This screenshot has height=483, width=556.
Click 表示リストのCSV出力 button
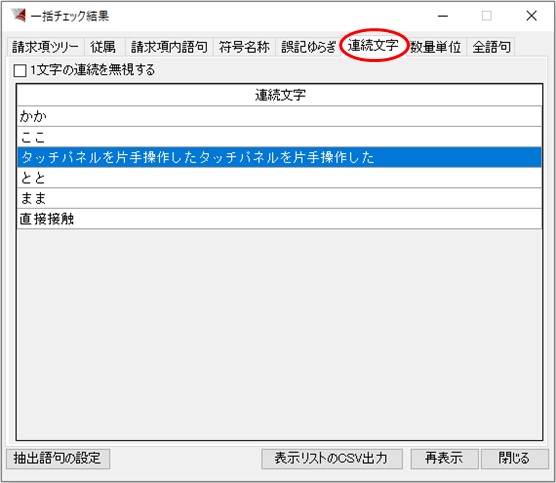(x=332, y=459)
